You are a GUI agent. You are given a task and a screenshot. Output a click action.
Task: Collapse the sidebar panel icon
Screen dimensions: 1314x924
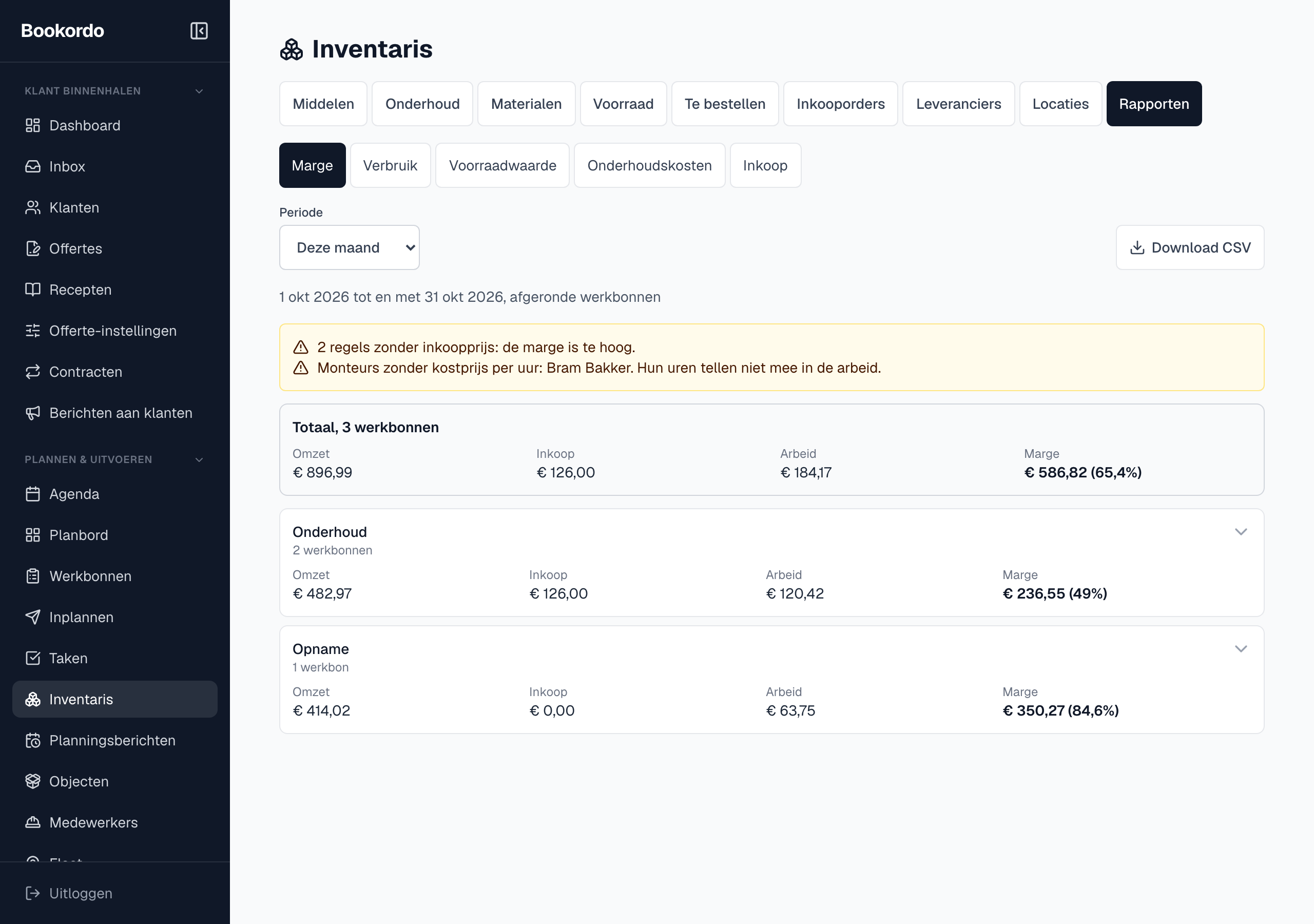[x=199, y=31]
